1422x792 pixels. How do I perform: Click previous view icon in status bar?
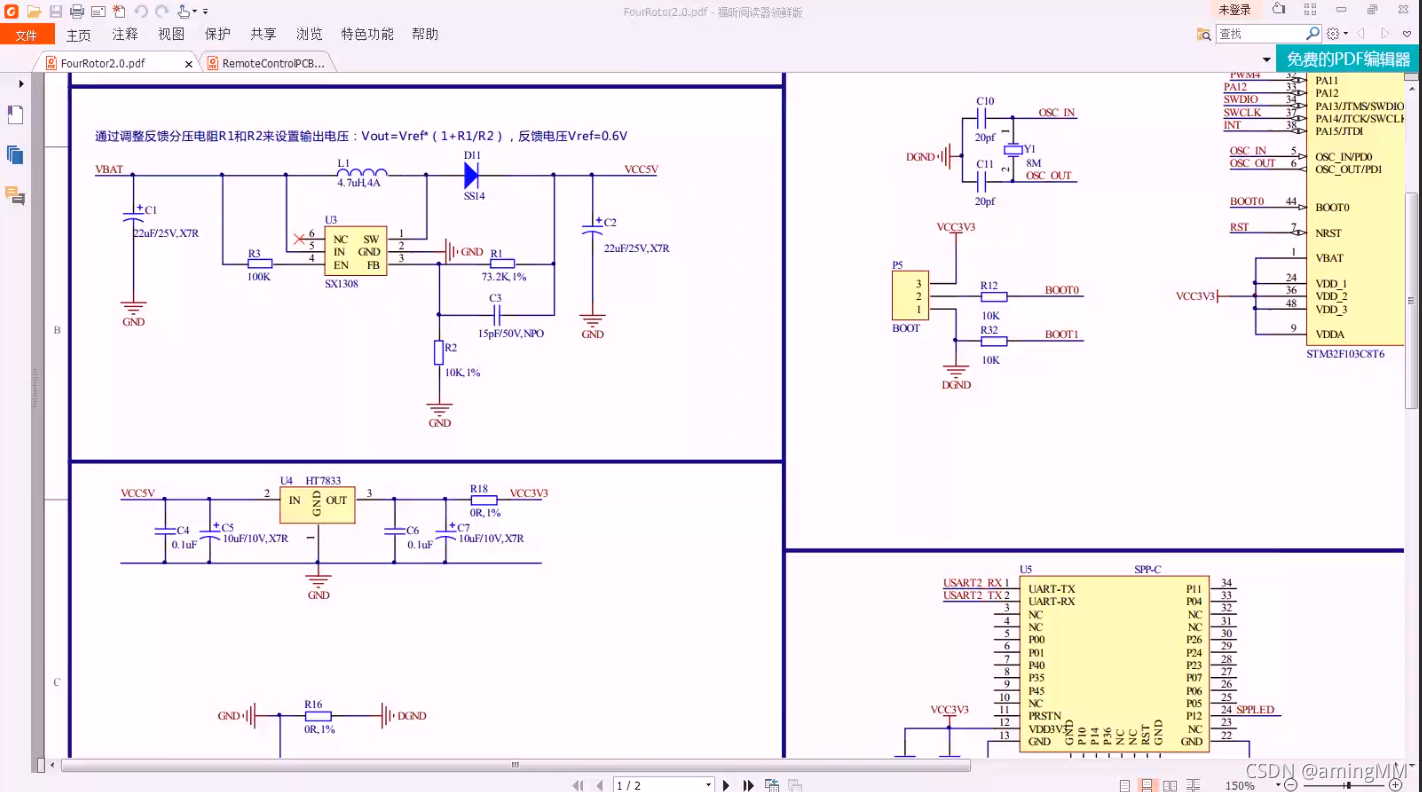pyautogui.click(x=772, y=786)
